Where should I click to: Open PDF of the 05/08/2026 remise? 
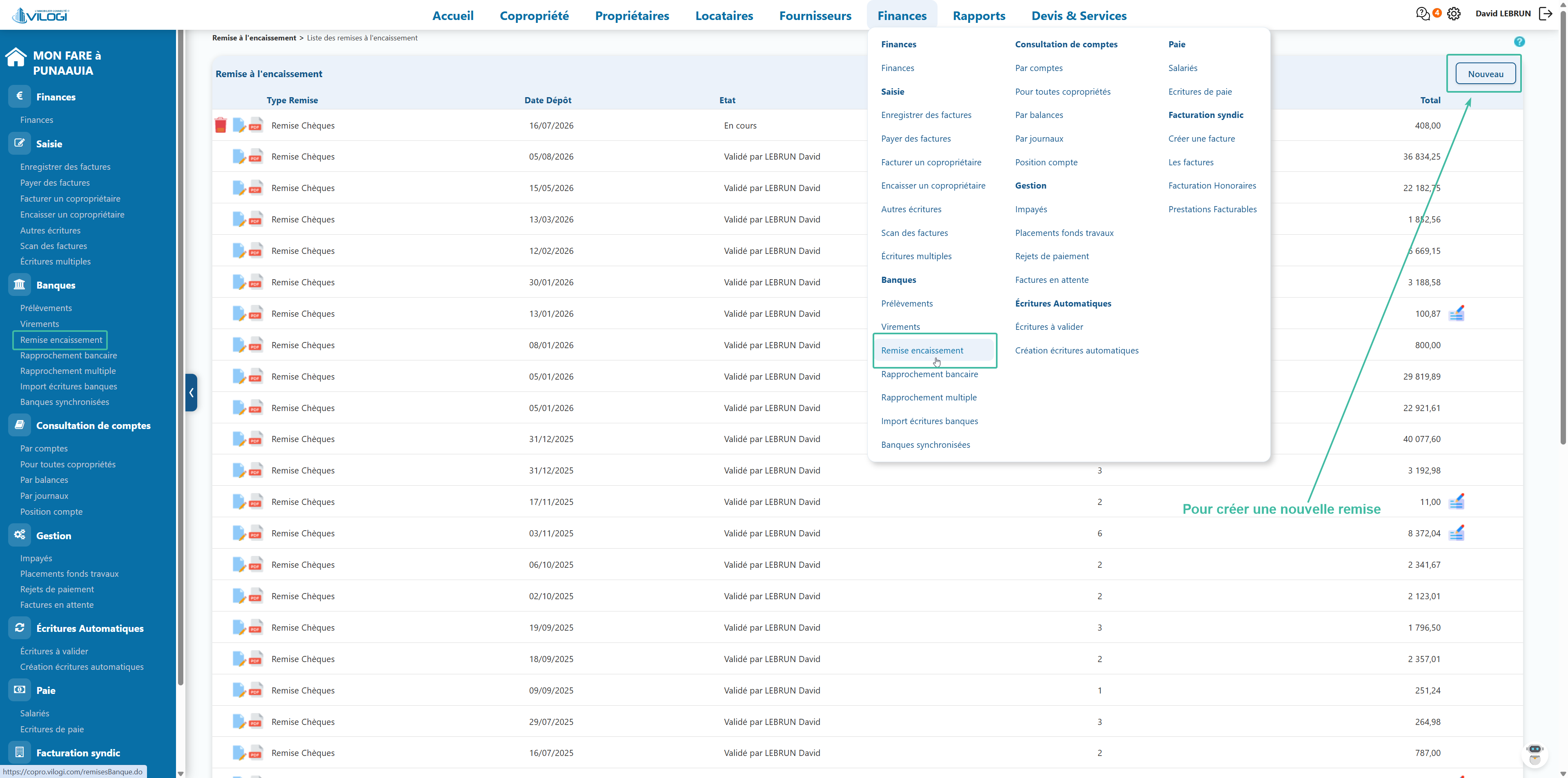[x=256, y=157]
